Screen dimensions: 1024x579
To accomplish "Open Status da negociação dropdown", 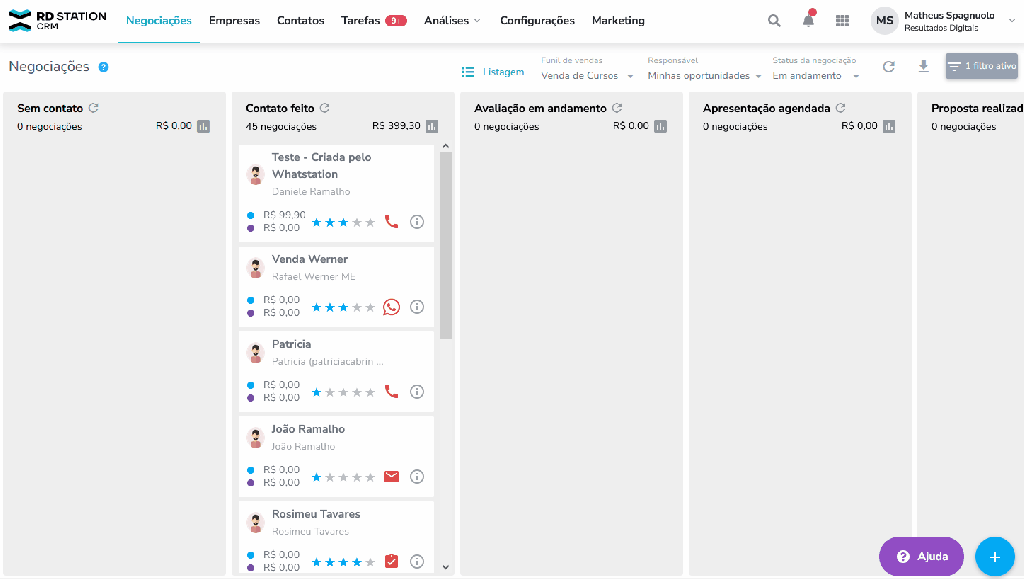I will coord(814,76).
